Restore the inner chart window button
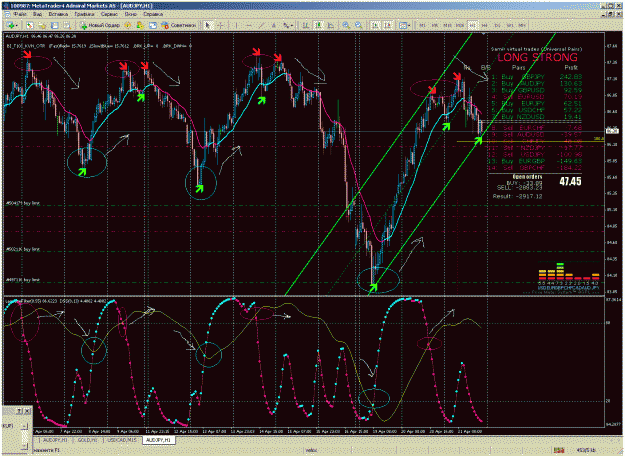Image resolution: width=625 pixels, height=456 pixels. (610, 14)
